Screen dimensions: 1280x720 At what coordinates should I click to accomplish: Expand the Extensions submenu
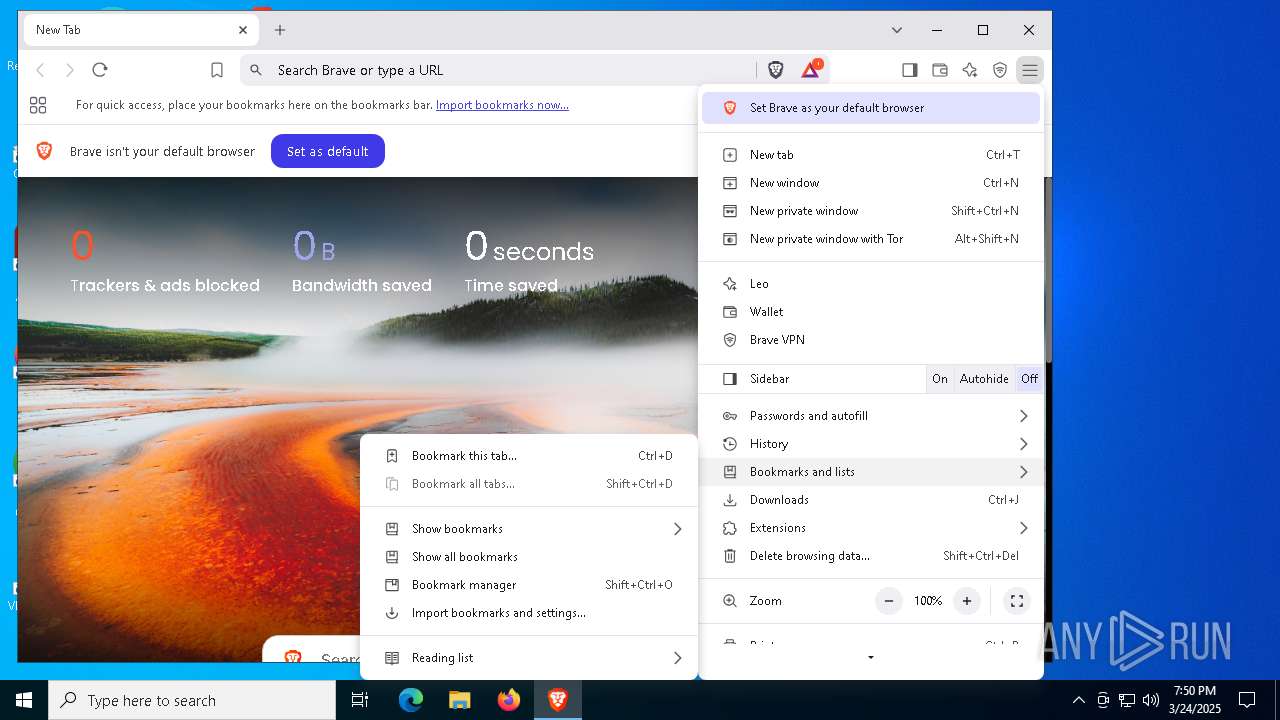point(871,528)
